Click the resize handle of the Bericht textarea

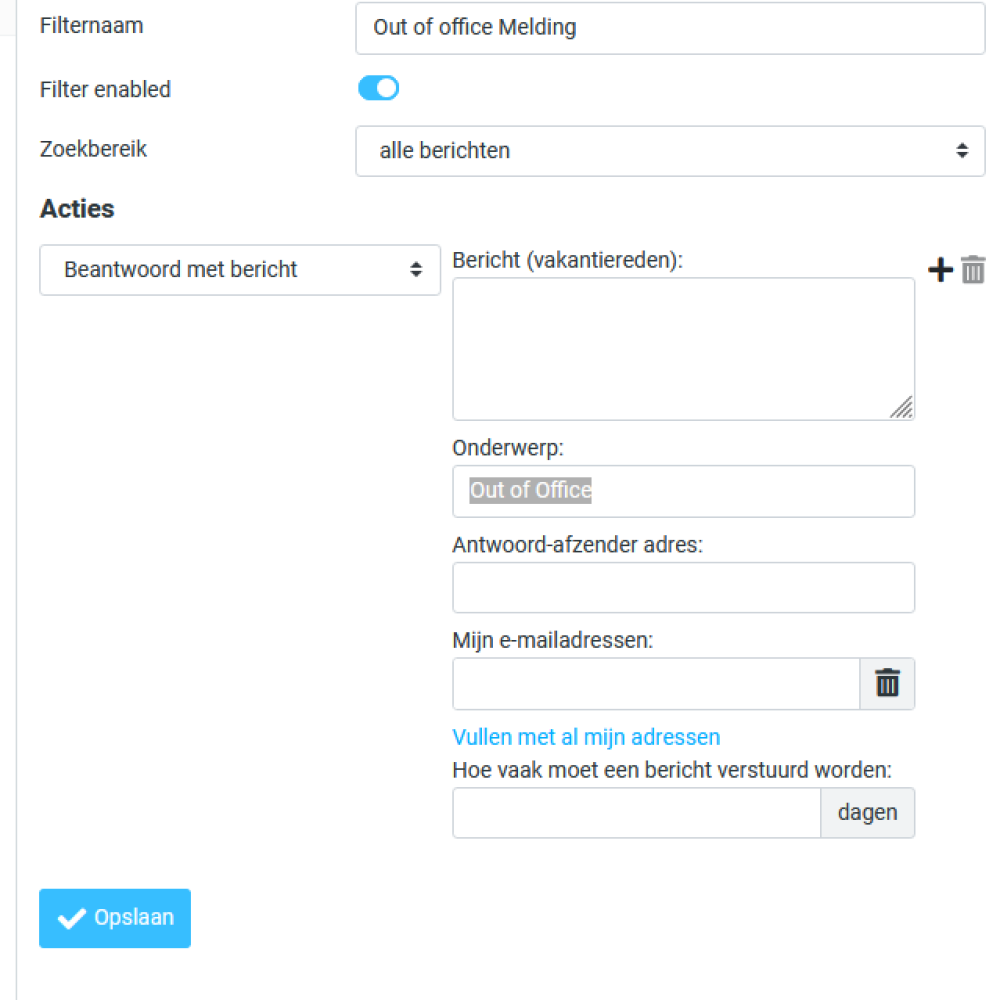coord(903,408)
